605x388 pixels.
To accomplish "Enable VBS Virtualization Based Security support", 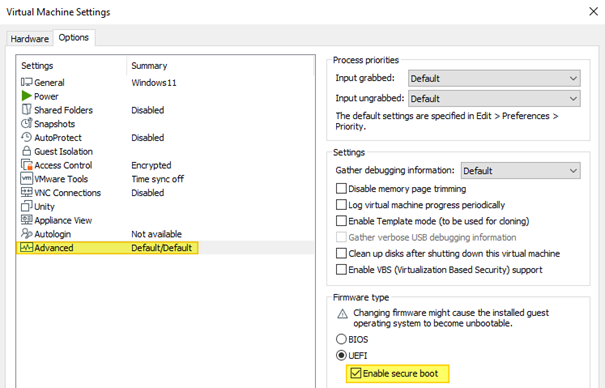I will coord(341,269).
